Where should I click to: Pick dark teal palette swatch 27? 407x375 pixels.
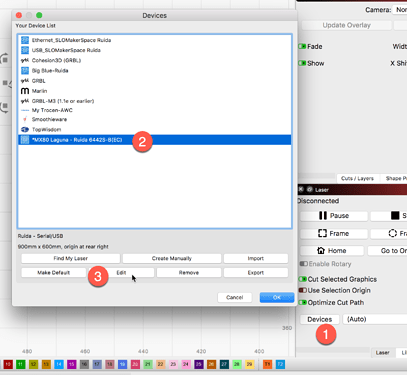click(224, 364)
